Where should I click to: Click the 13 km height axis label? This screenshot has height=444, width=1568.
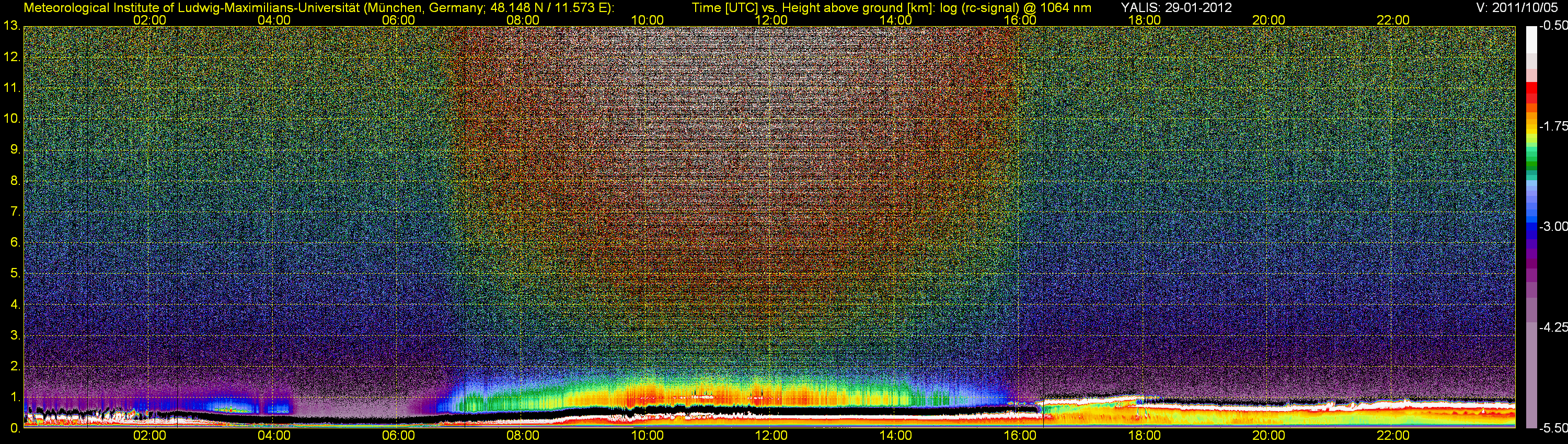tap(11, 26)
